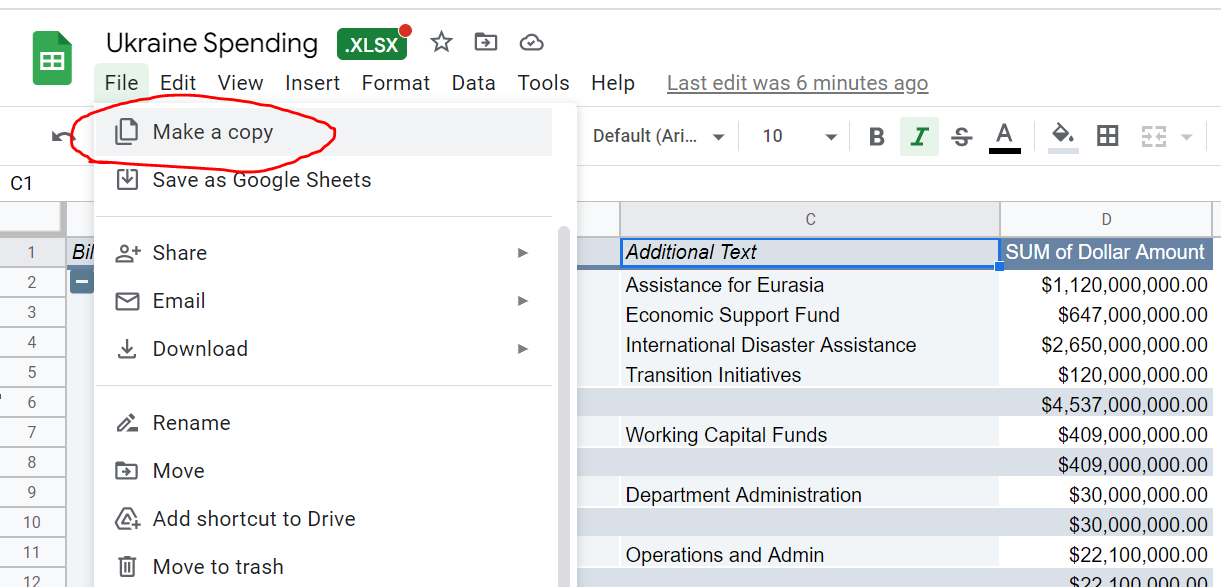Select the row 9 header
1221x587 pixels.
tap(32, 491)
